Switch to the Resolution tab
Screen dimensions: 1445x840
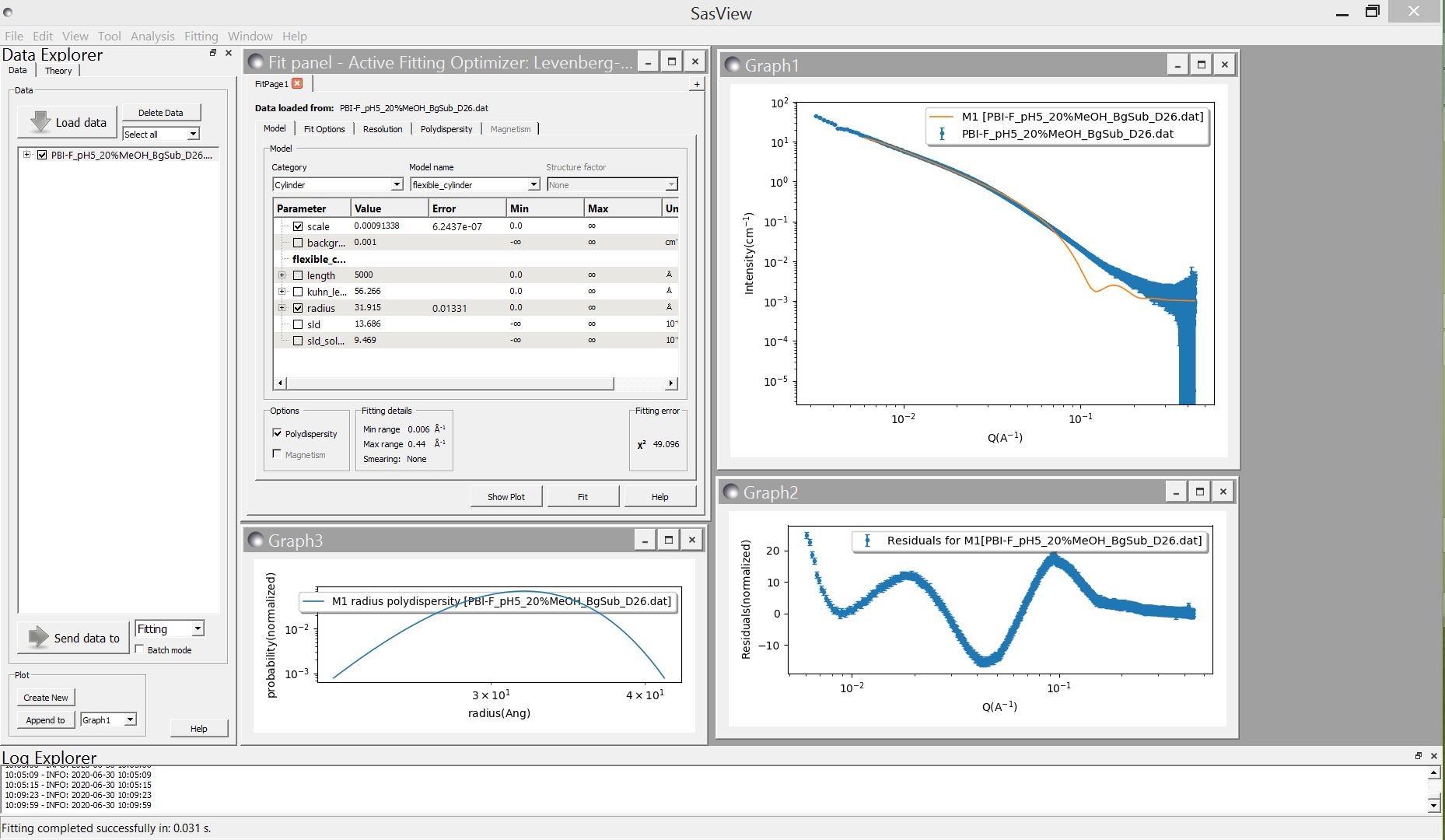click(383, 129)
